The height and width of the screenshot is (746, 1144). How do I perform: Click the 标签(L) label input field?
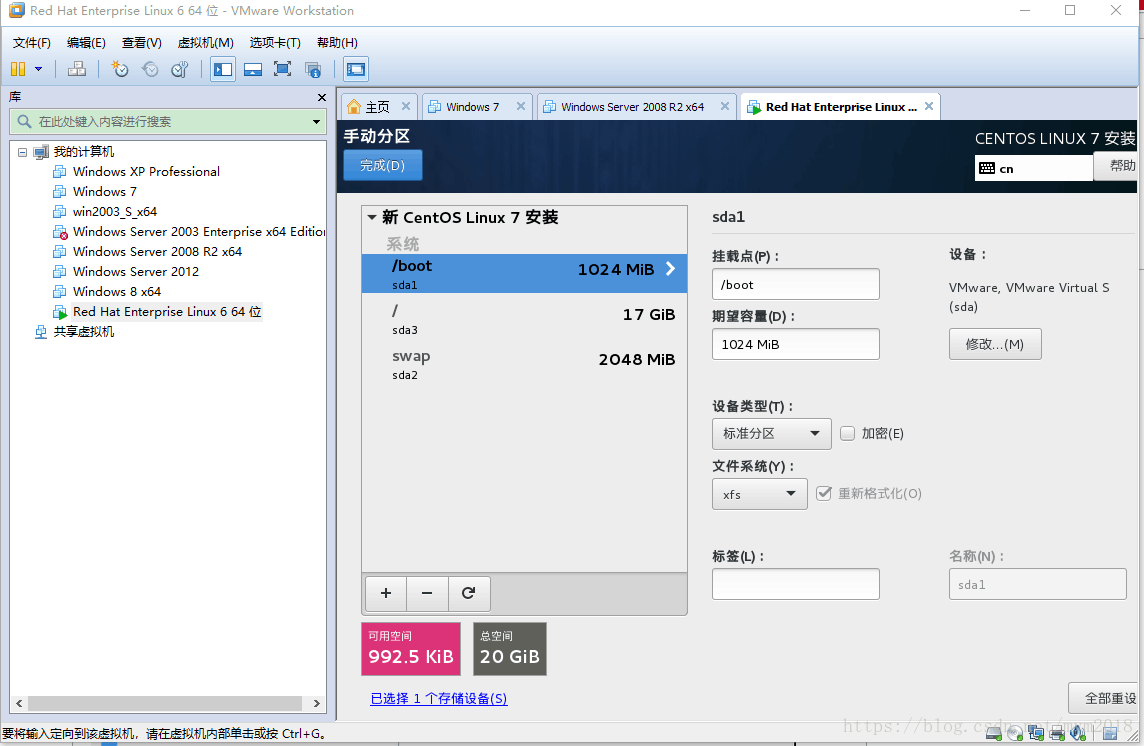(x=795, y=584)
